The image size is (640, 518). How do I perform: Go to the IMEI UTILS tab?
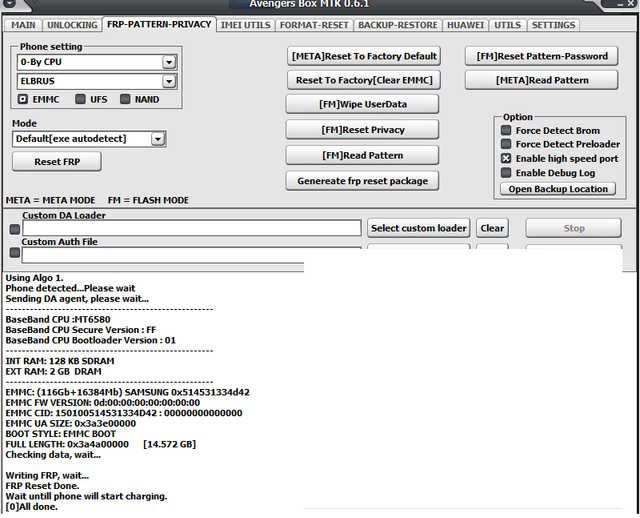pos(245,25)
